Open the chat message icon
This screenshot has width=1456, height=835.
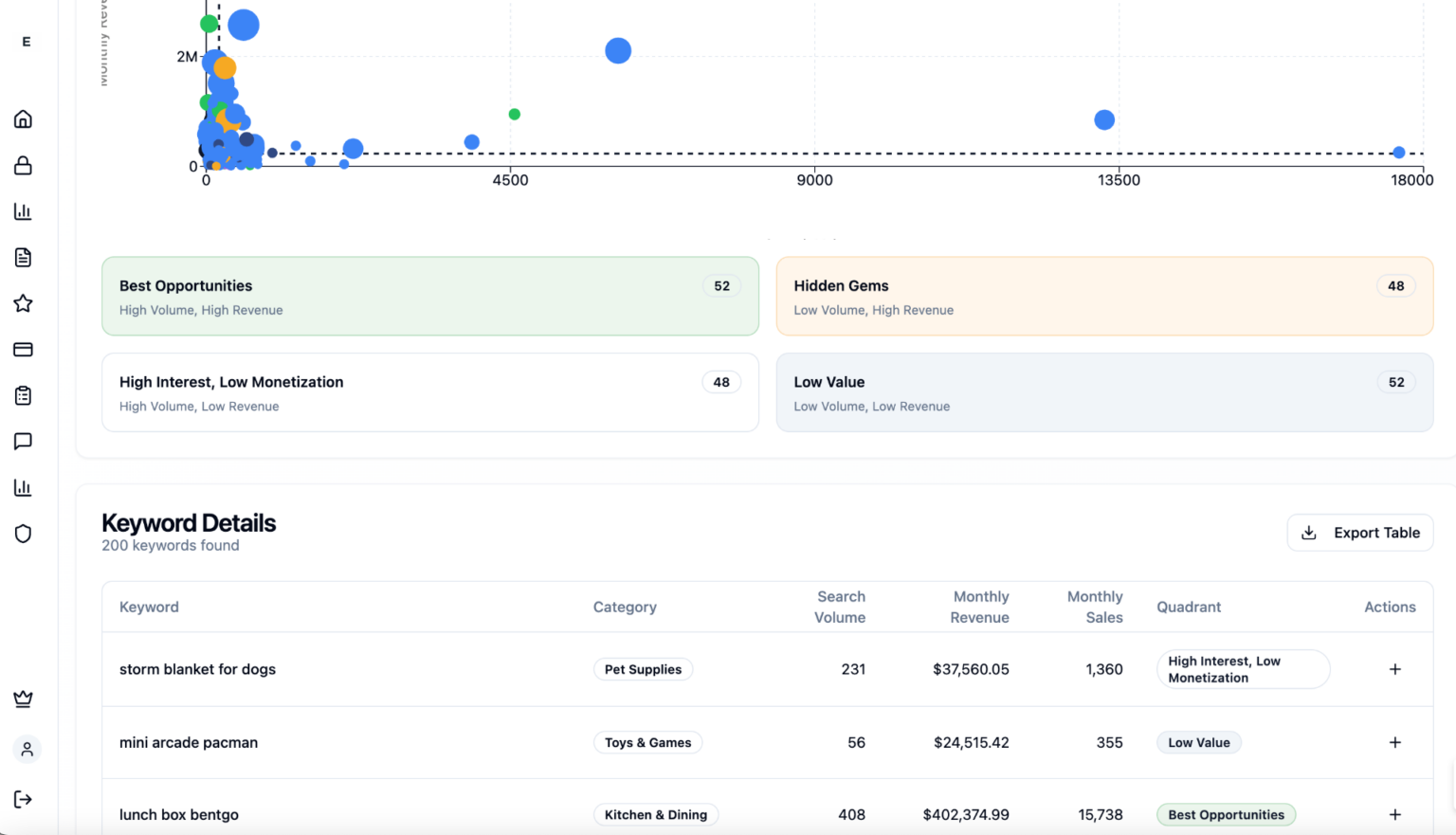click(x=23, y=442)
